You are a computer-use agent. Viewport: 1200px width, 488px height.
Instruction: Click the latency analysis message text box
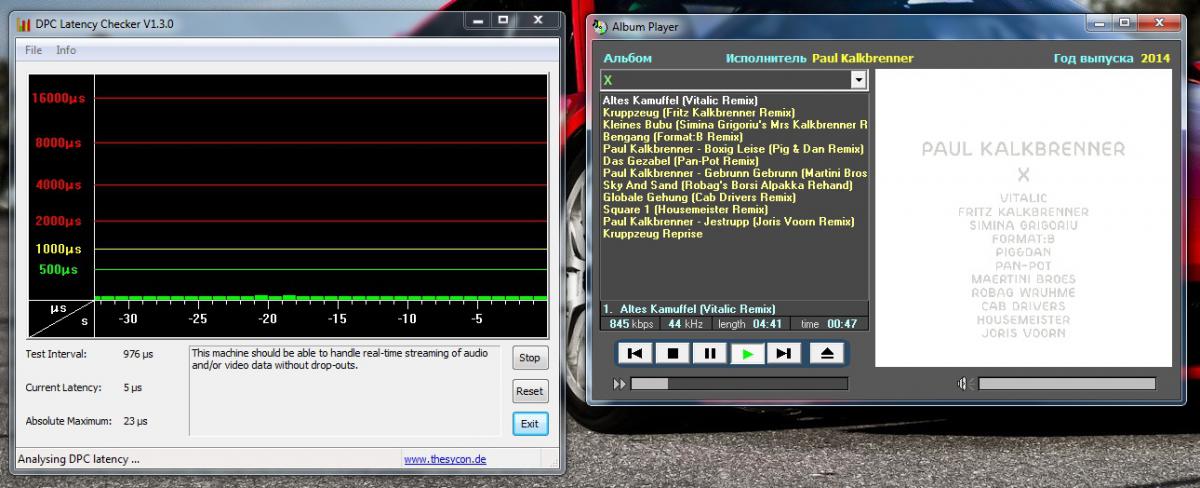point(346,390)
